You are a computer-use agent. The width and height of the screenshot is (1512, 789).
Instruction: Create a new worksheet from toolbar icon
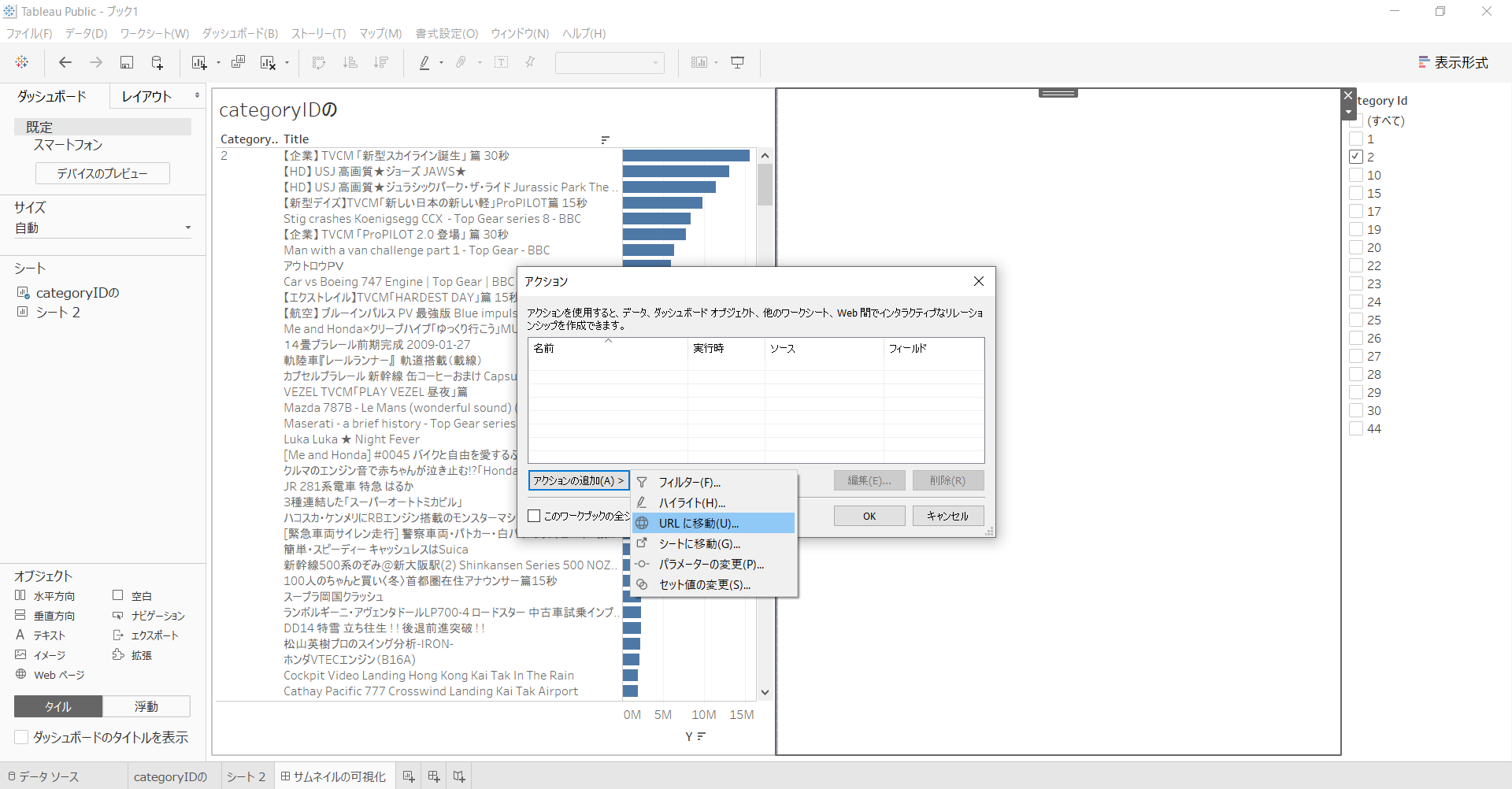199,62
